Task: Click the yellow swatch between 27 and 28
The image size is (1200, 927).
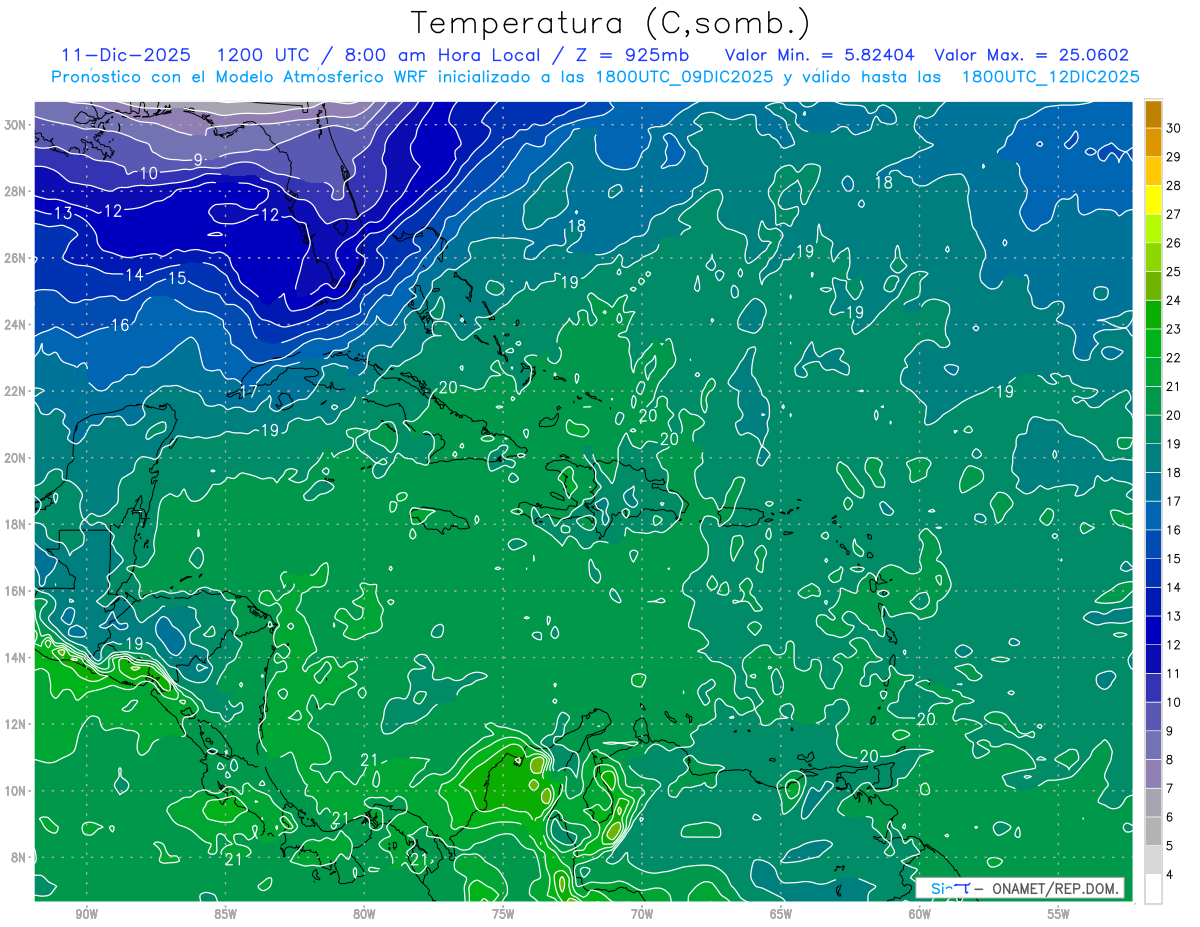Action: click(x=1153, y=200)
